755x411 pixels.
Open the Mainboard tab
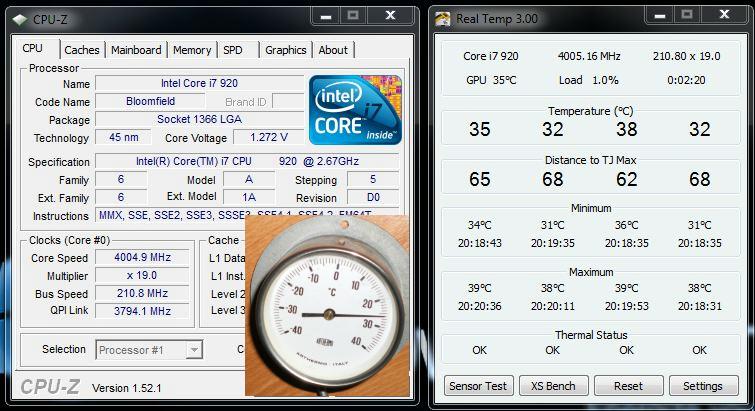pyautogui.click(x=136, y=50)
